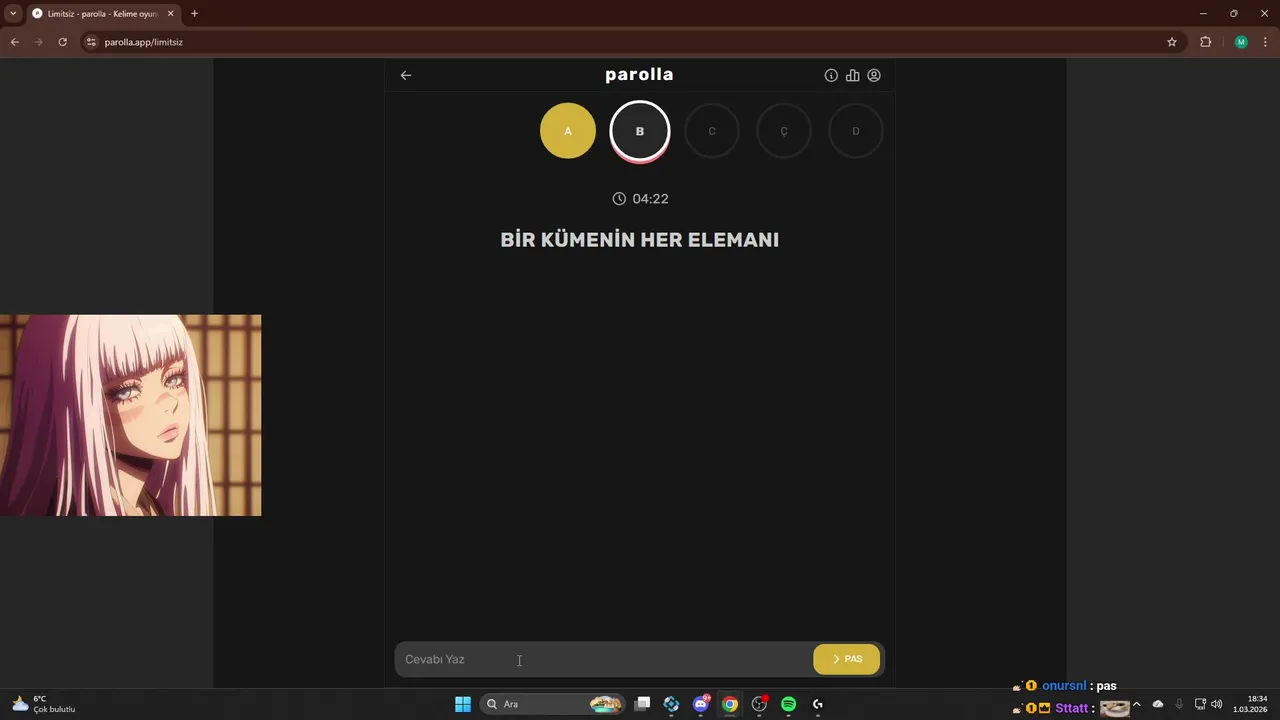Click the cloud sync tray icon
1280x720 pixels.
coord(1158,704)
